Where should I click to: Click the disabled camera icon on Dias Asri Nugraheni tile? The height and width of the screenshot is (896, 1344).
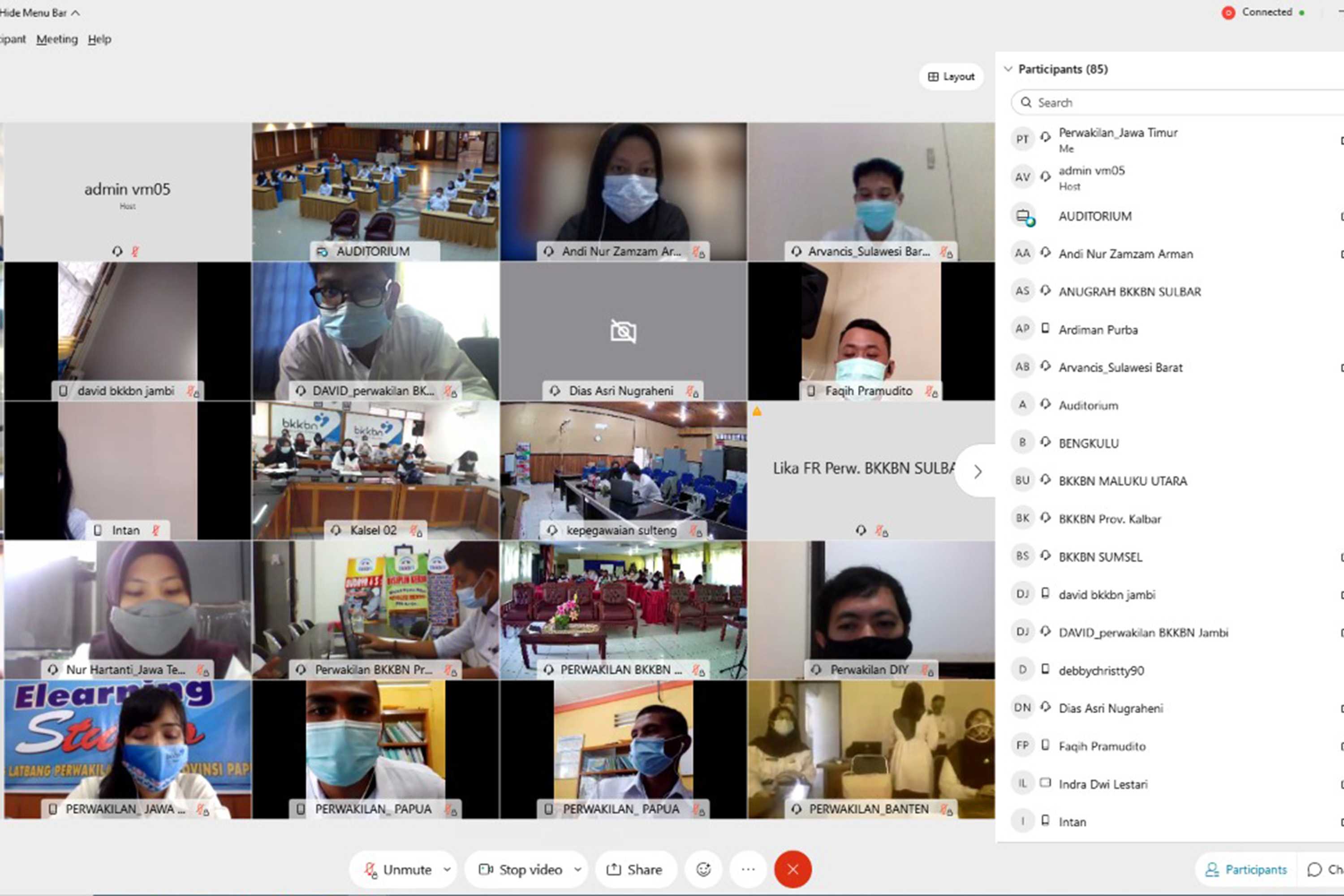click(623, 331)
